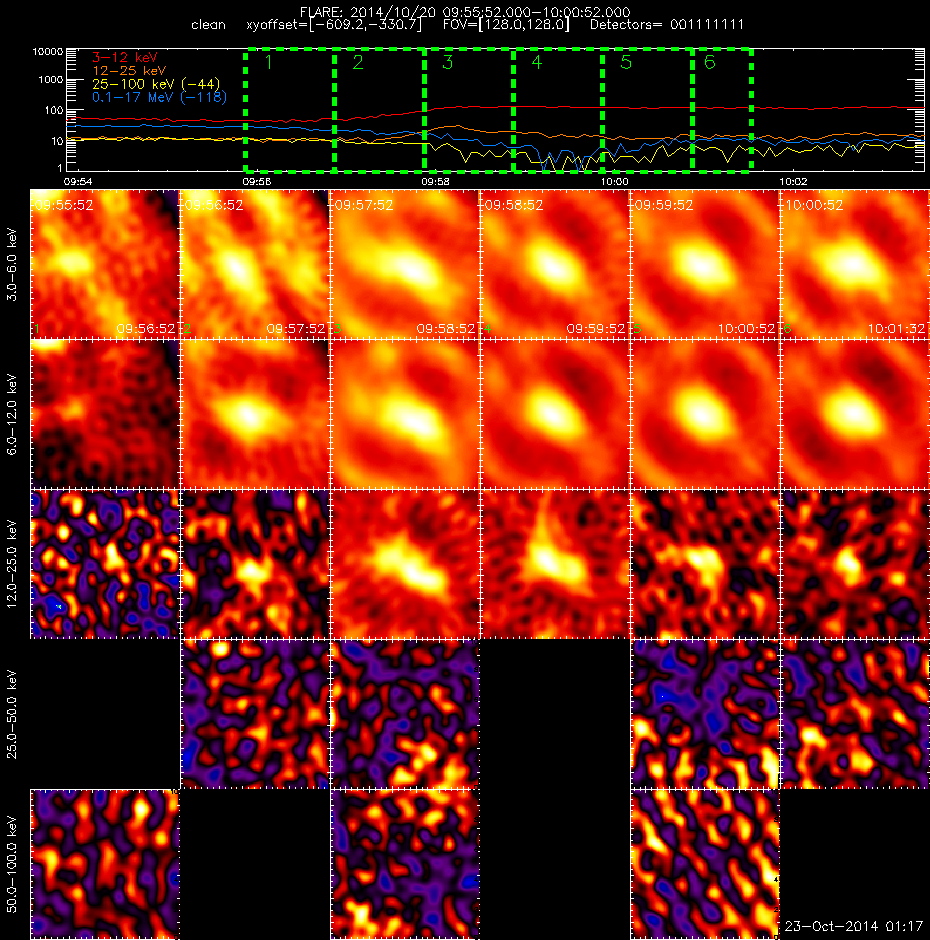Pick the 12.0-25.0 keV image in interval 6 column
The width and height of the screenshot is (930, 940).
point(855,564)
